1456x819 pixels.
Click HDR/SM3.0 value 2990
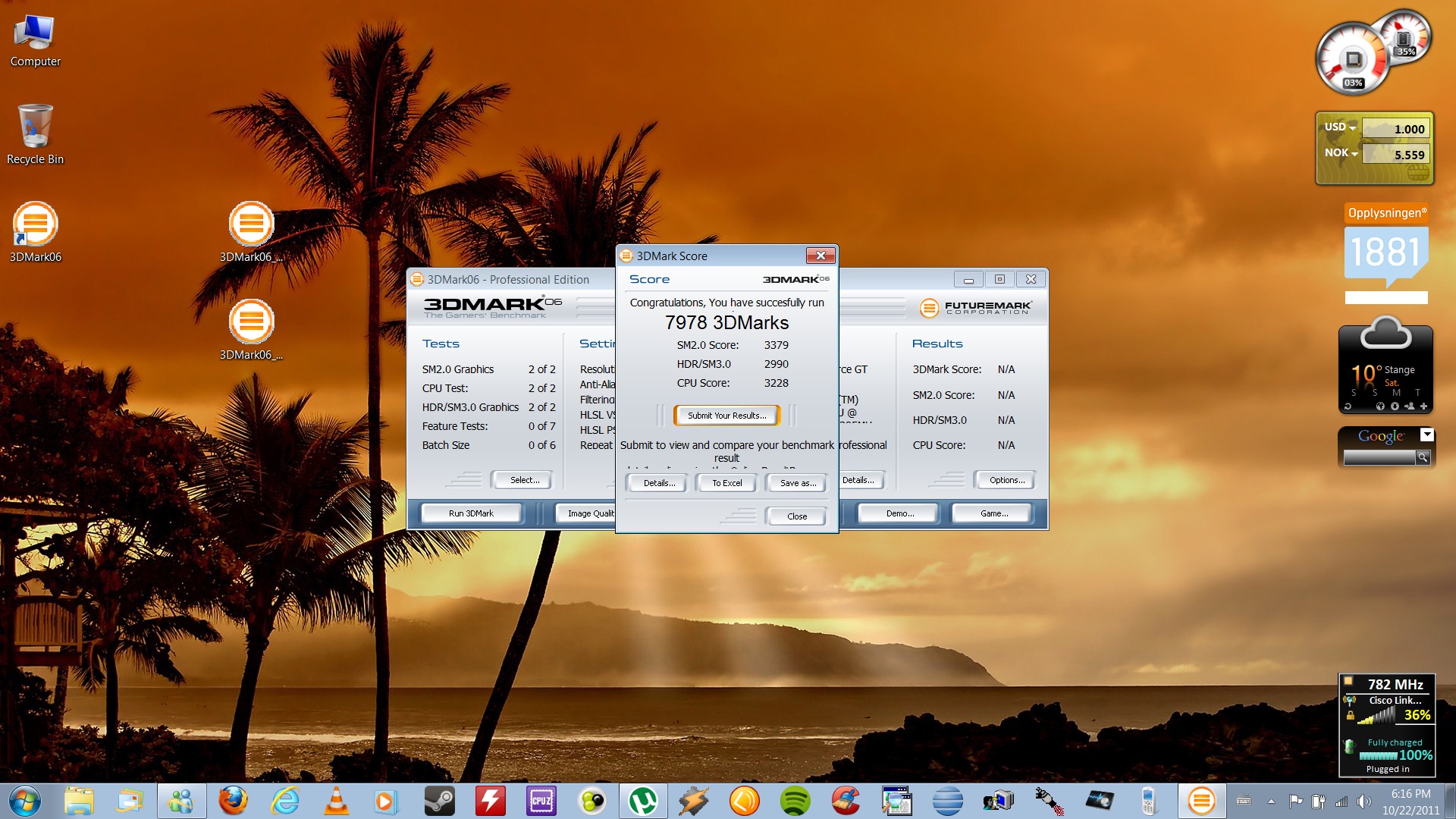click(776, 364)
